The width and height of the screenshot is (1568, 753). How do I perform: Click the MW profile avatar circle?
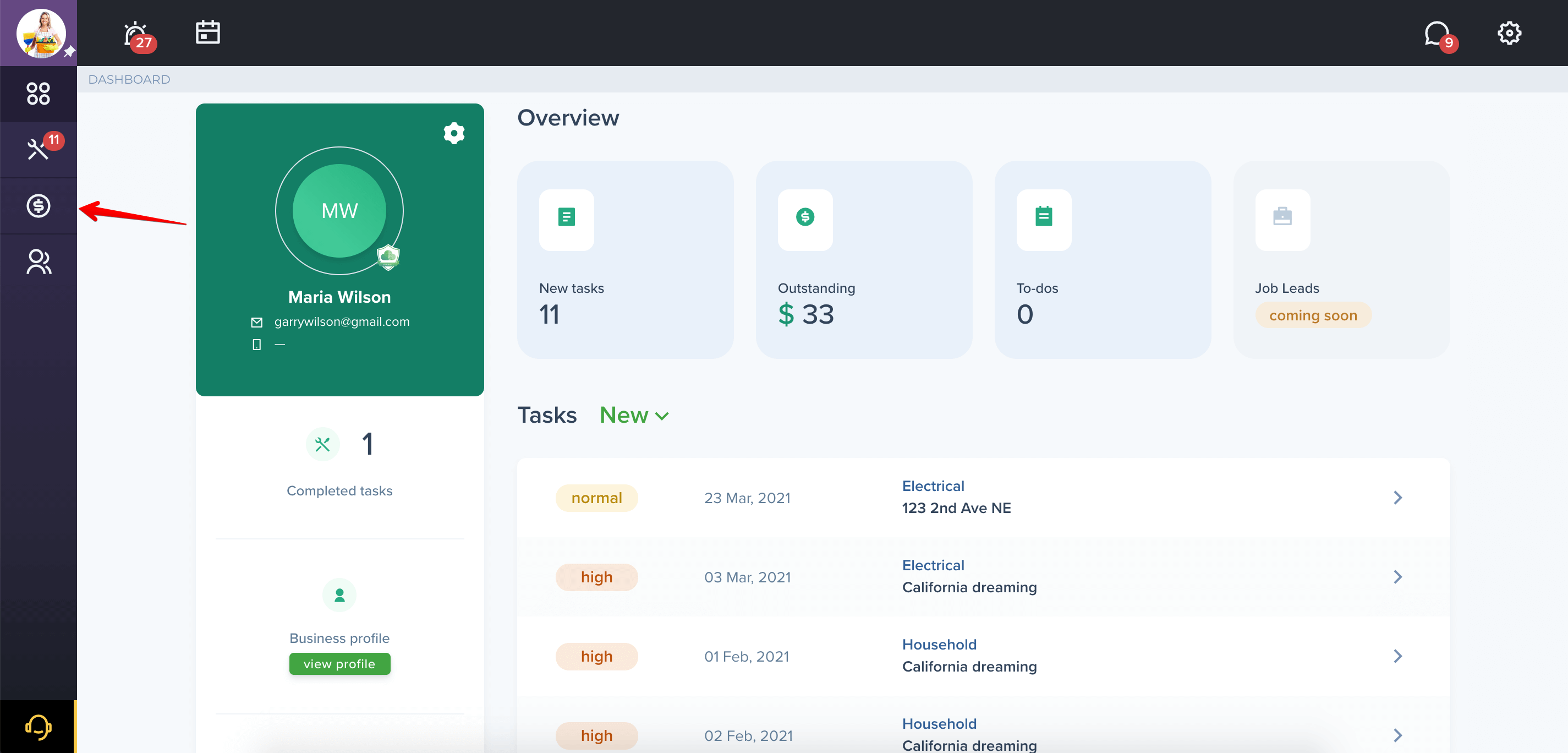339,211
